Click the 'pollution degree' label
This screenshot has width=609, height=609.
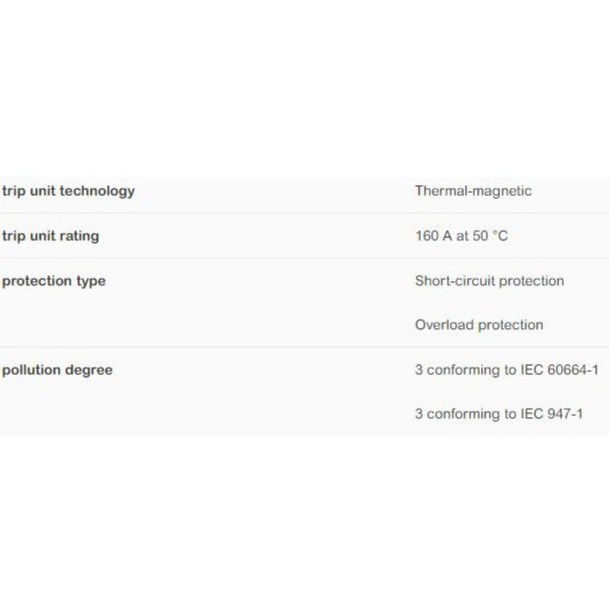57,370
